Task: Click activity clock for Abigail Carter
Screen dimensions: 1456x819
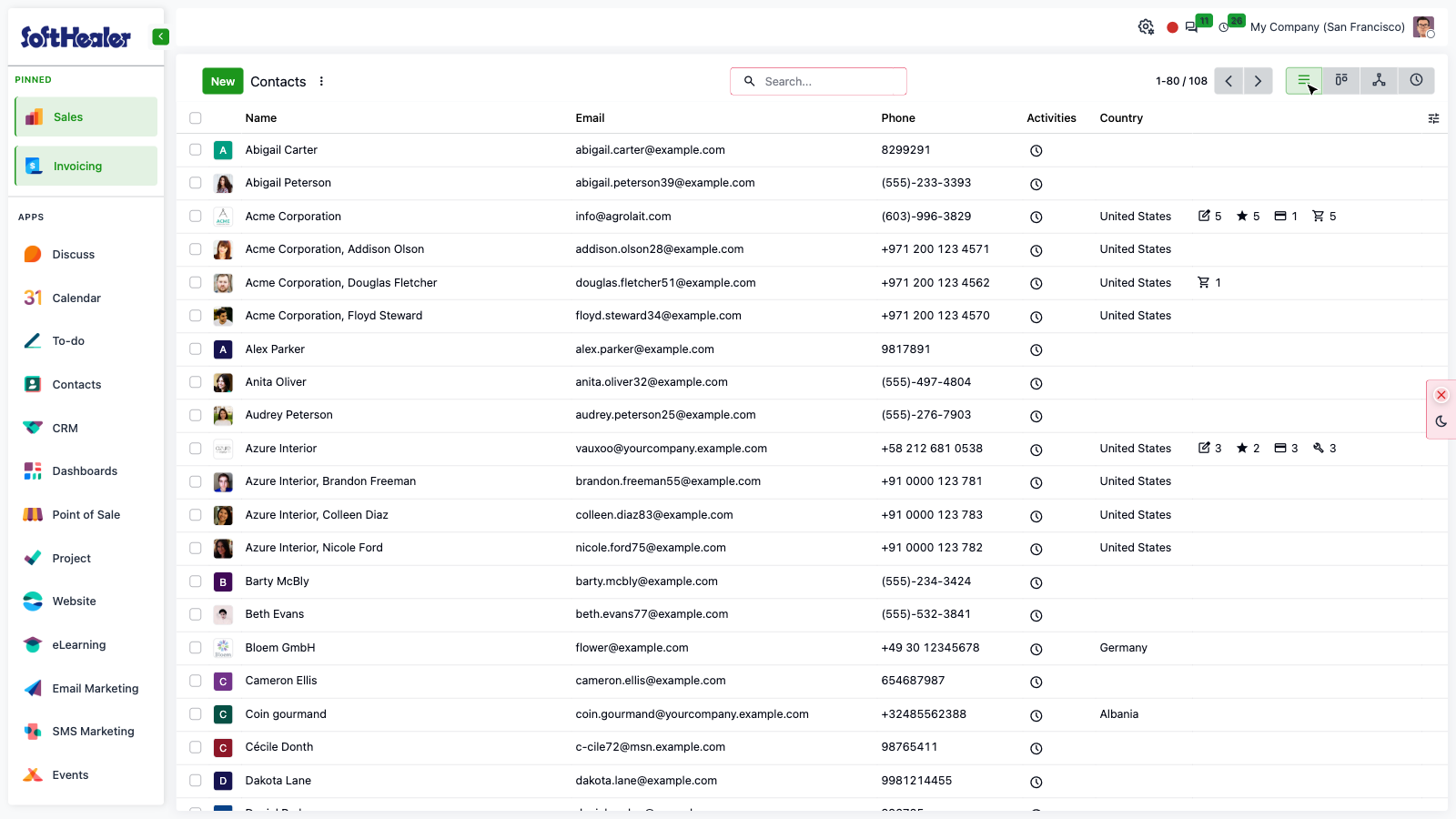Action: point(1036,151)
